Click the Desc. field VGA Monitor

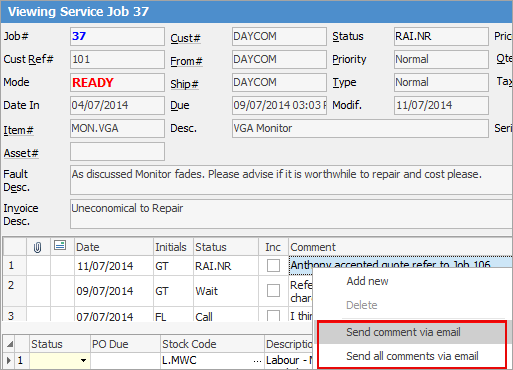click(x=360, y=128)
